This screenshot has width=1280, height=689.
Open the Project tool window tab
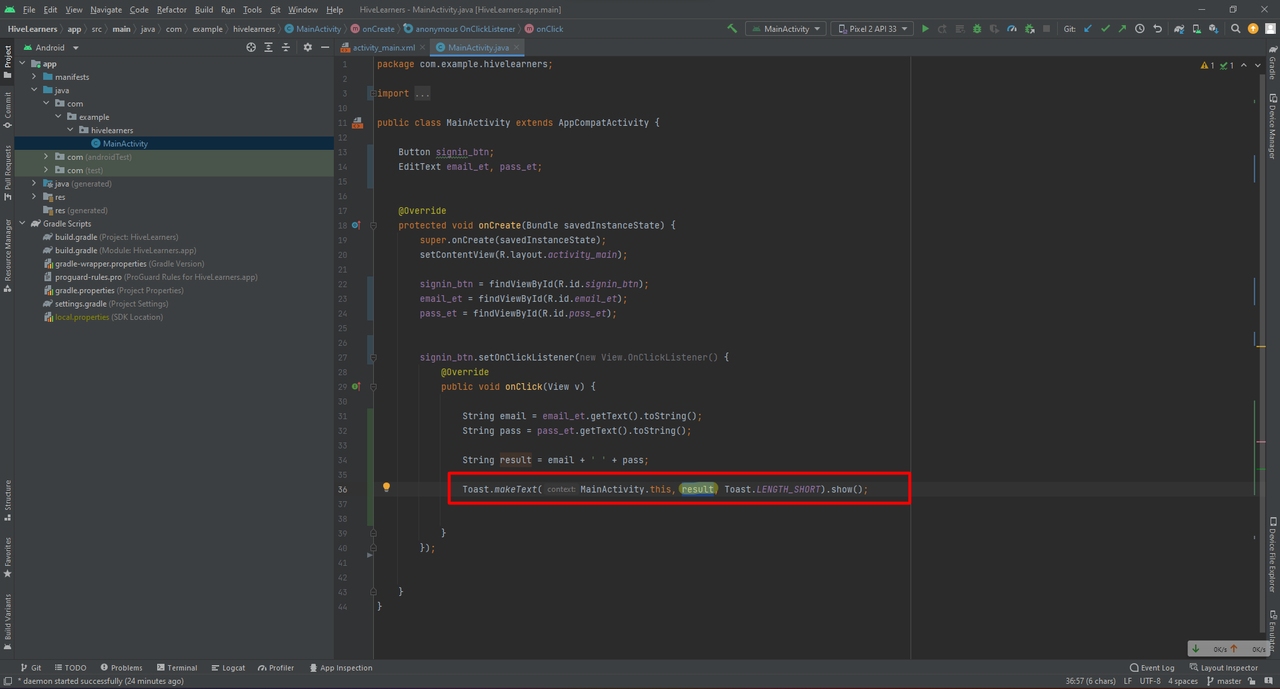click(x=7, y=61)
